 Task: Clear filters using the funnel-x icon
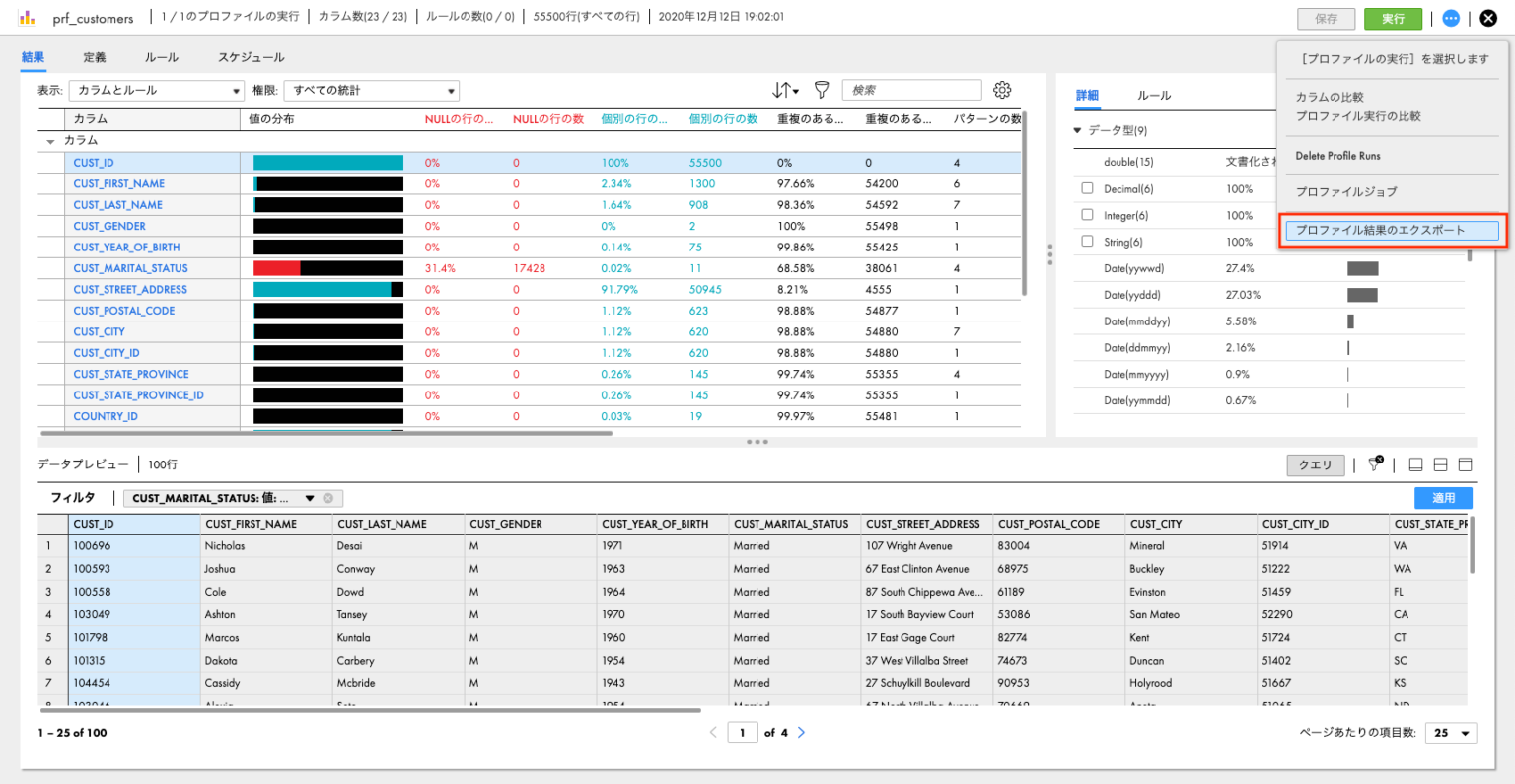coord(1372,463)
